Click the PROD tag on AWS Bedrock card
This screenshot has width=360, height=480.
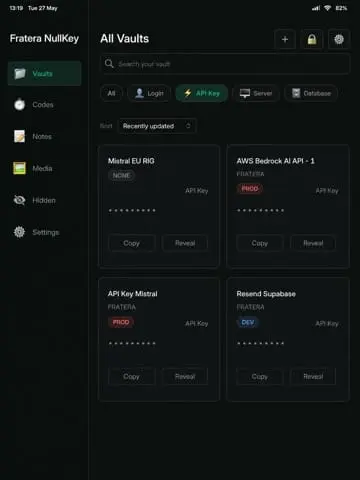(250, 189)
